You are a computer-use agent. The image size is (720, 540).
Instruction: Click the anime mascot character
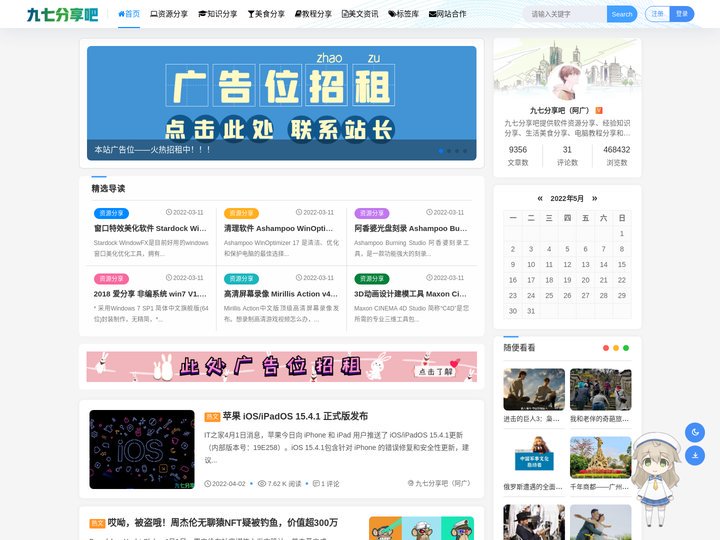point(657,480)
